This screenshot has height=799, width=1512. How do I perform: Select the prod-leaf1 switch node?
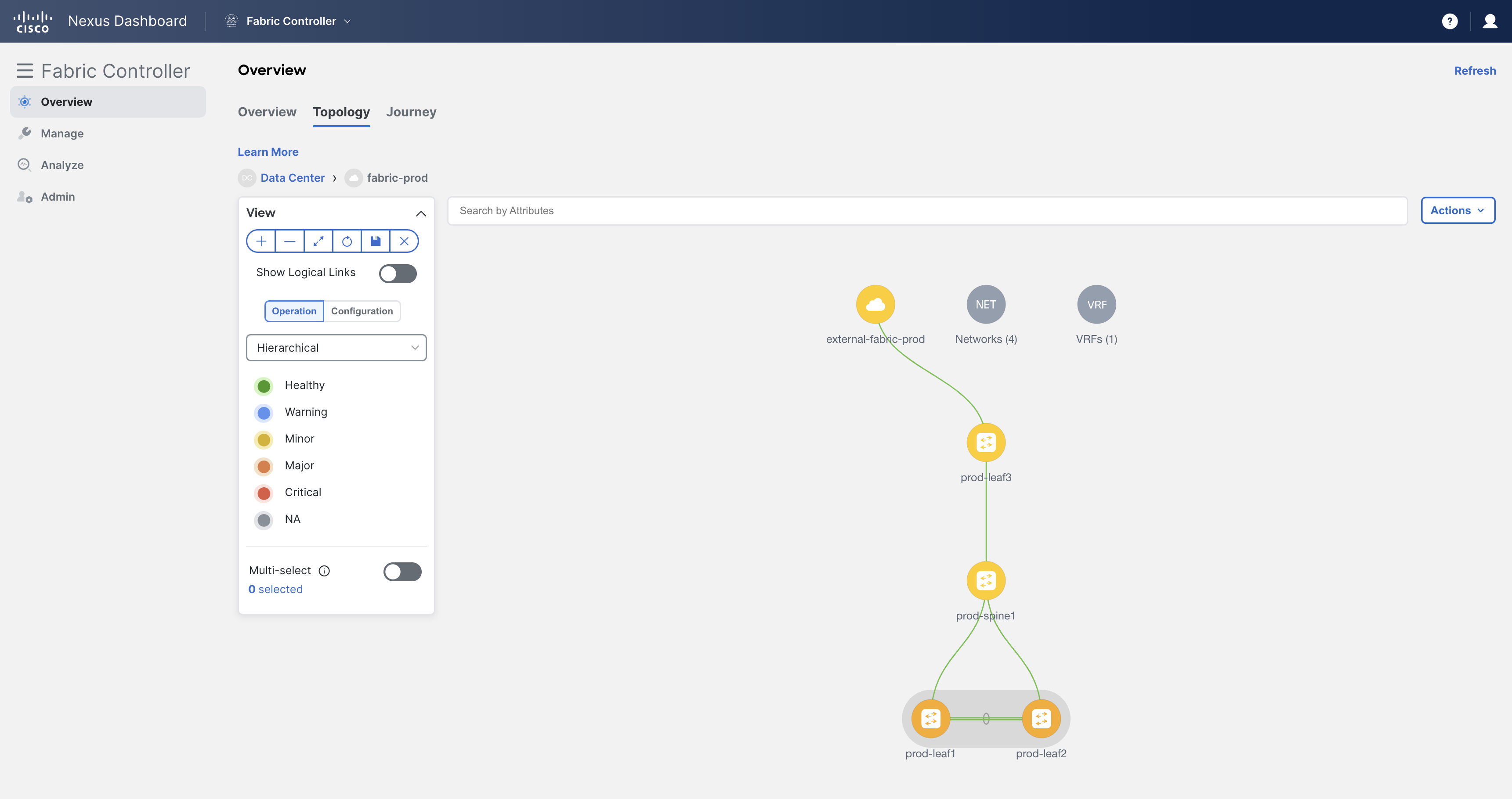[x=930, y=719]
